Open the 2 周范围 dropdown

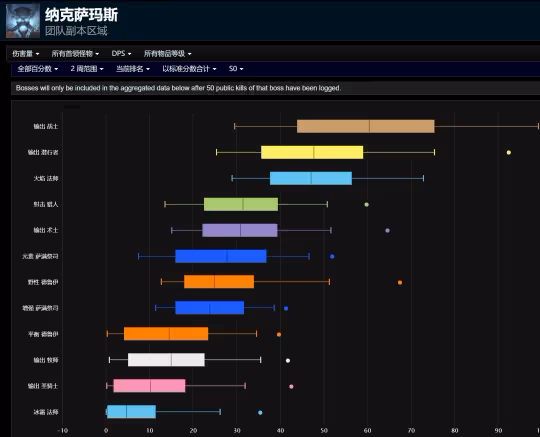click(x=87, y=69)
